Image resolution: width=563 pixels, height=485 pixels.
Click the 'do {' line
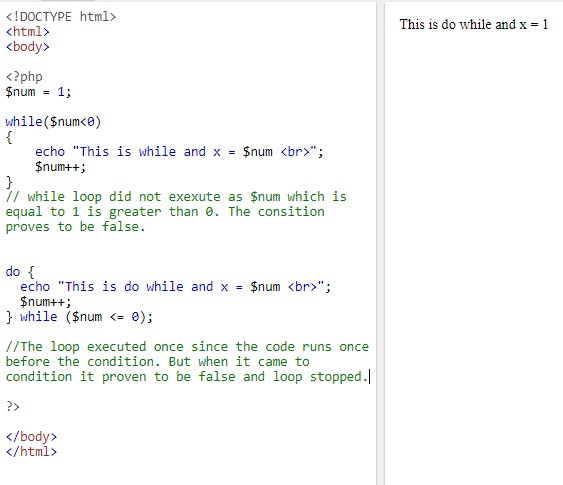pos(20,272)
